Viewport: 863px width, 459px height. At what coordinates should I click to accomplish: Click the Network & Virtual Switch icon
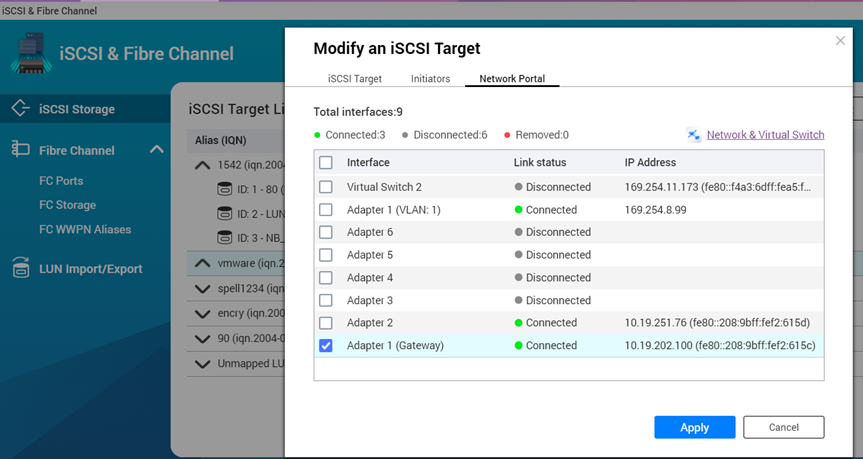(694, 135)
